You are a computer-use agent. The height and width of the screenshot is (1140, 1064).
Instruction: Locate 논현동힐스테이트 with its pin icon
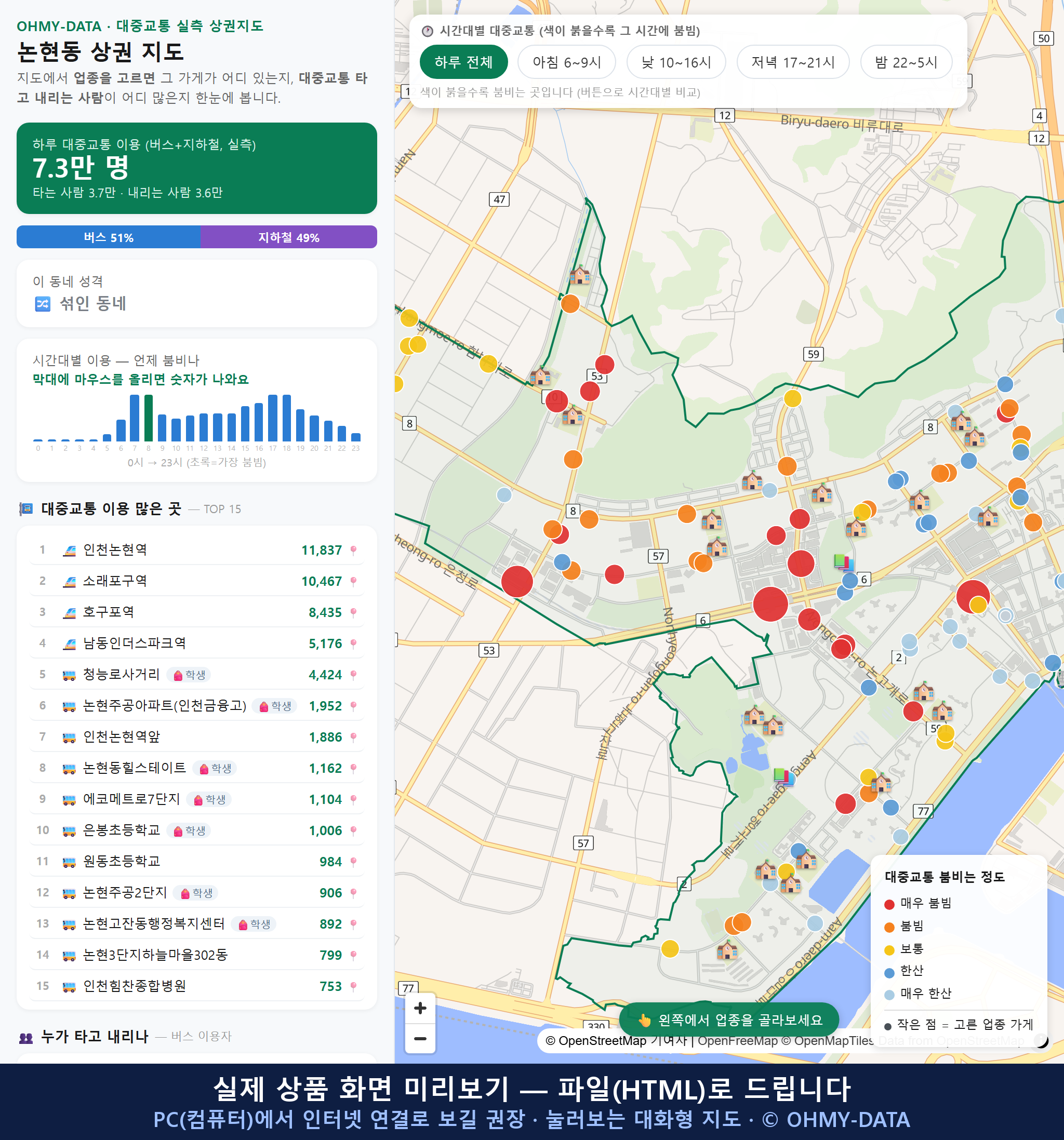tap(353, 769)
